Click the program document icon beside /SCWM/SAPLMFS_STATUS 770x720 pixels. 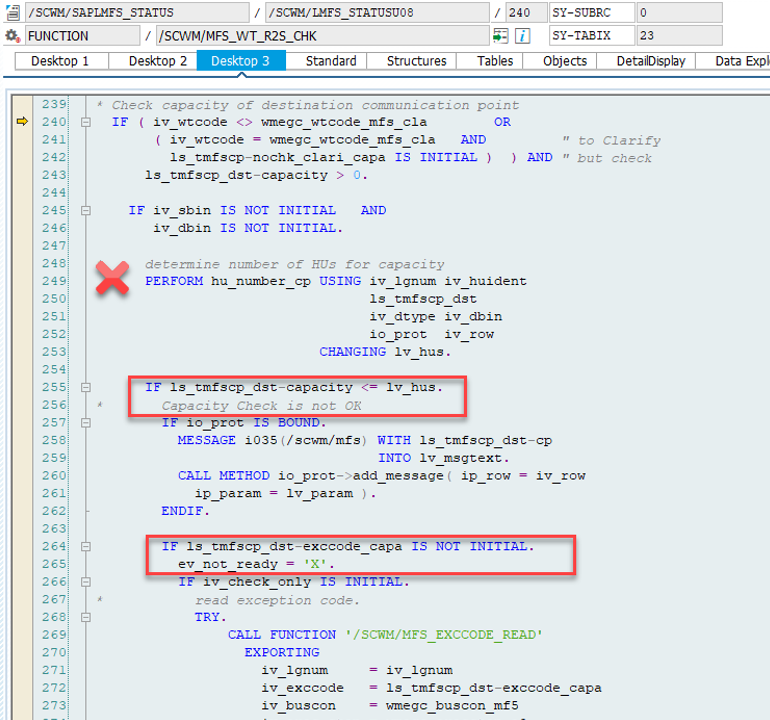[13, 12]
